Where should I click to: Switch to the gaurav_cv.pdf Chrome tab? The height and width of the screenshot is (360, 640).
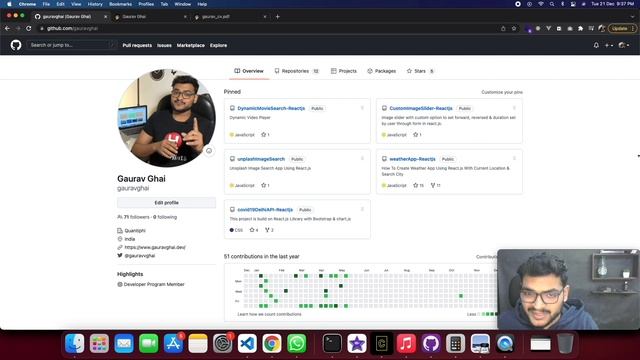point(229,17)
